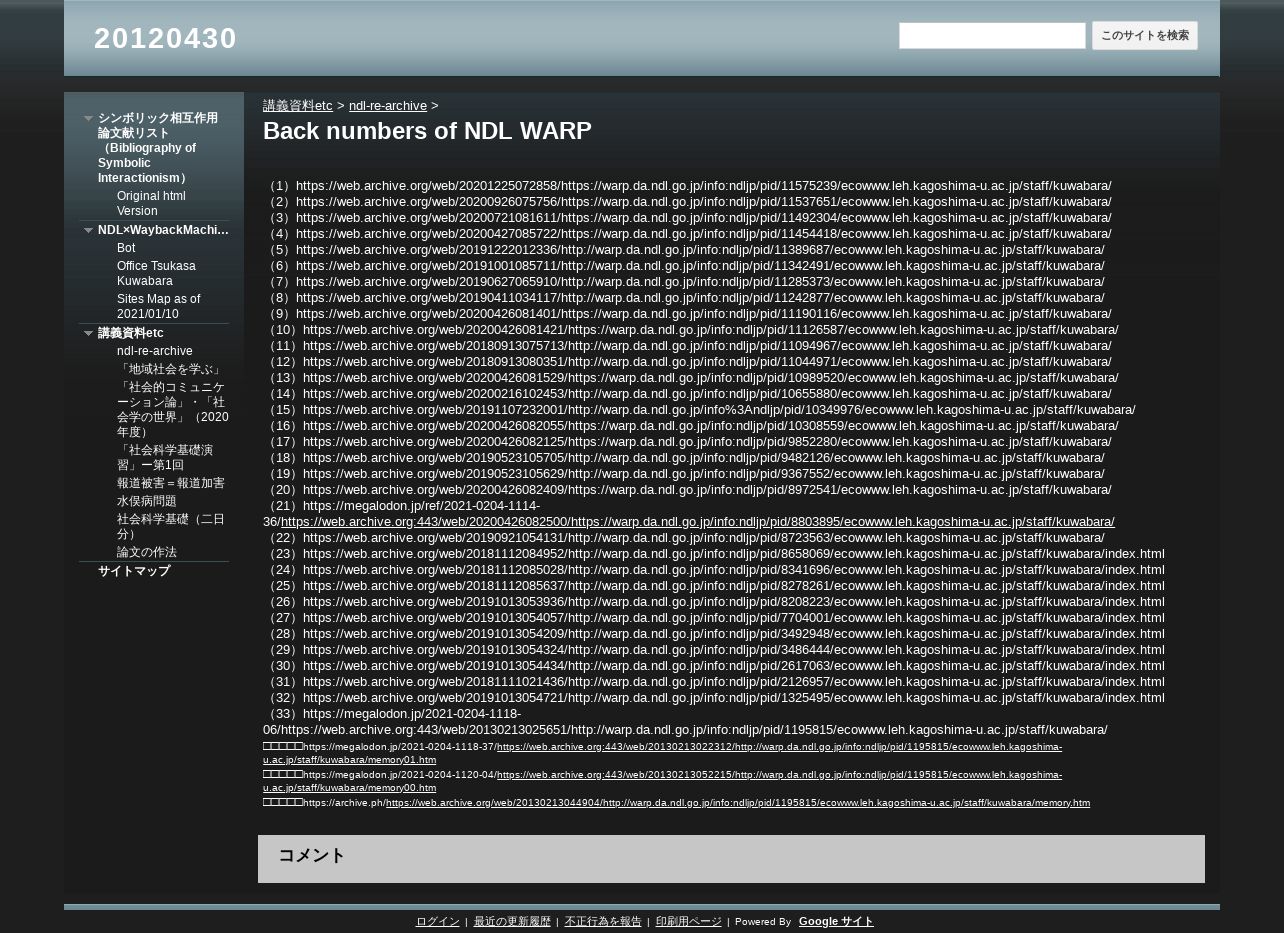The width and height of the screenshot is (1284, 933).
Task: Open Original html Version sidebar link
Action: tap(151, 204)
